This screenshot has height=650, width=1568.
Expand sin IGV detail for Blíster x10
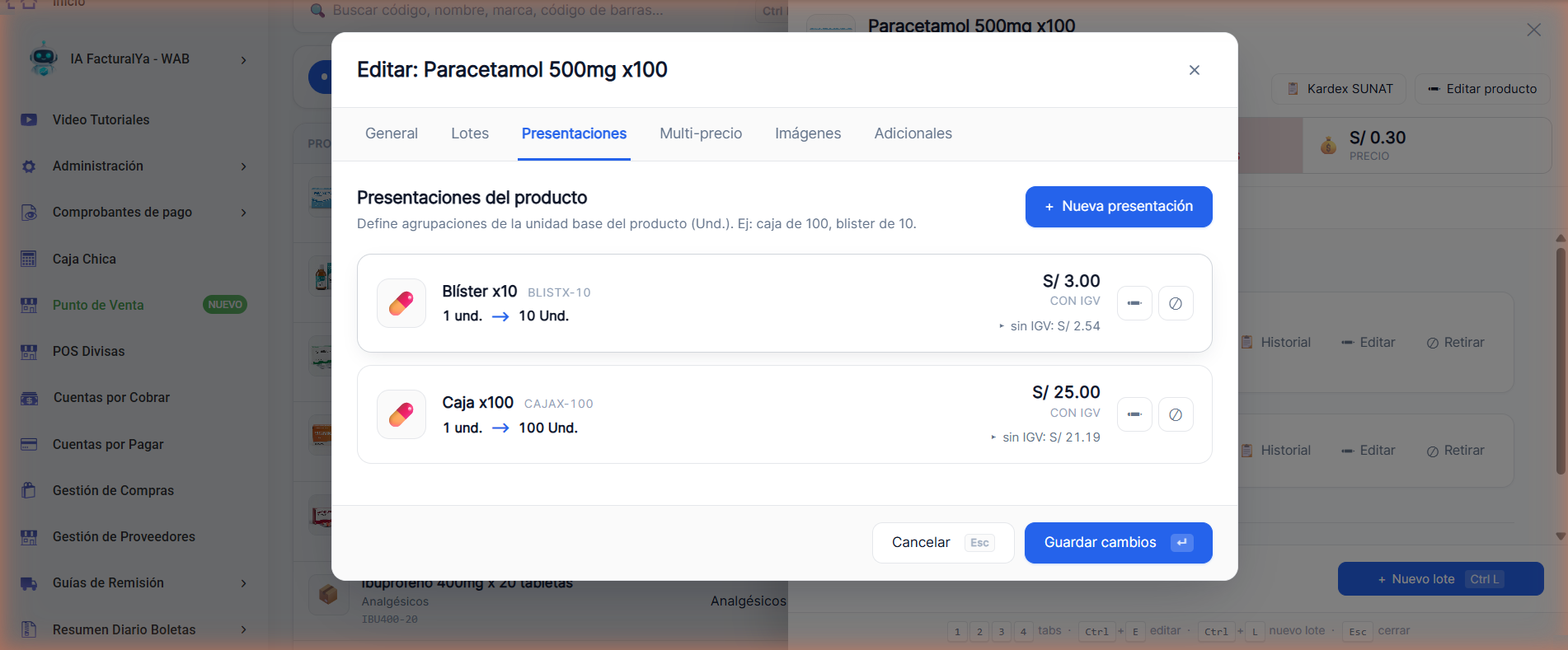tap(1049, 326)
